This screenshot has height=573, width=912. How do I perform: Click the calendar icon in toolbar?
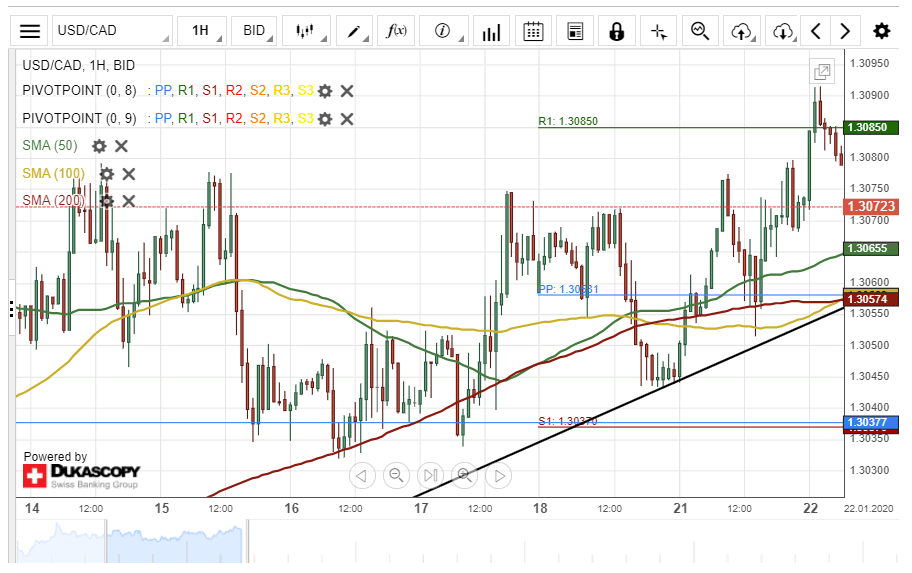[x=534, y=31]
